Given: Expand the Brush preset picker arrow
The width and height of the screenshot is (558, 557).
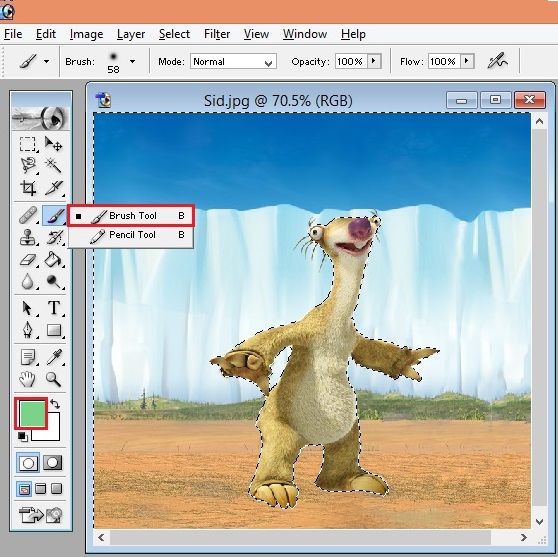Looking at the screenshot, I should click(x=132, y=62).
